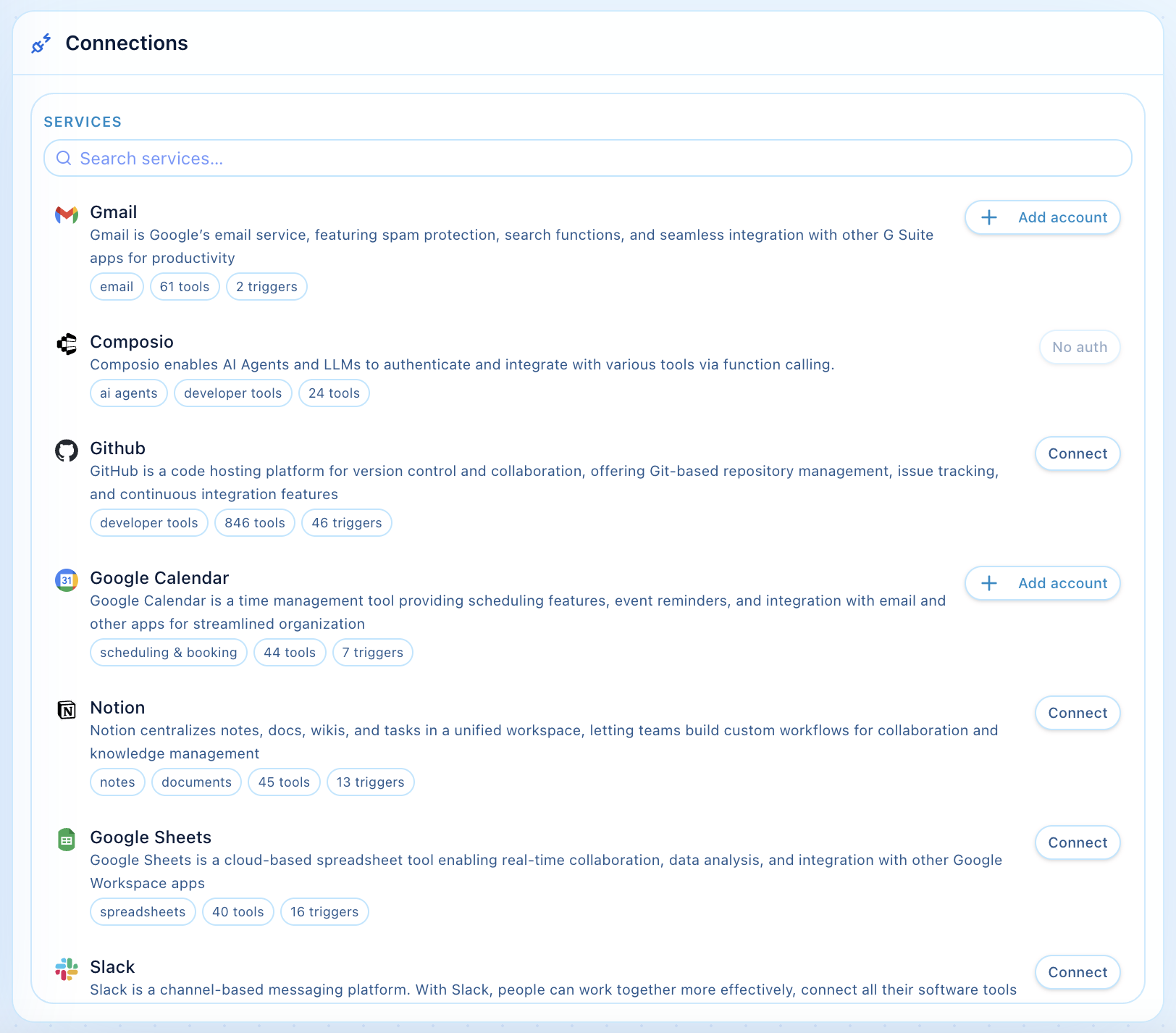Select the 2 triggers tag

pyautogui.click(x=266, y=287)
